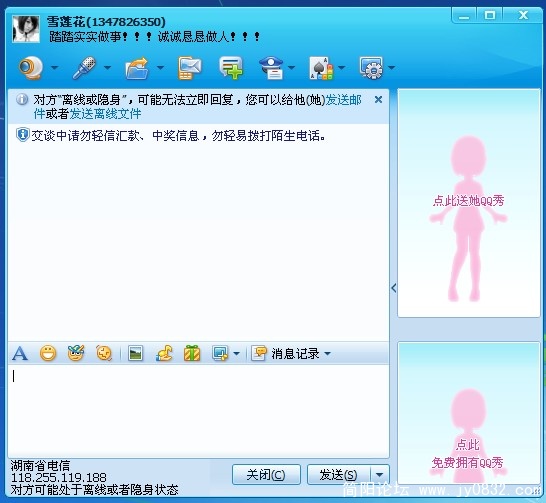
Task: Open the magic emoticon icon
Action: [76, 353]
